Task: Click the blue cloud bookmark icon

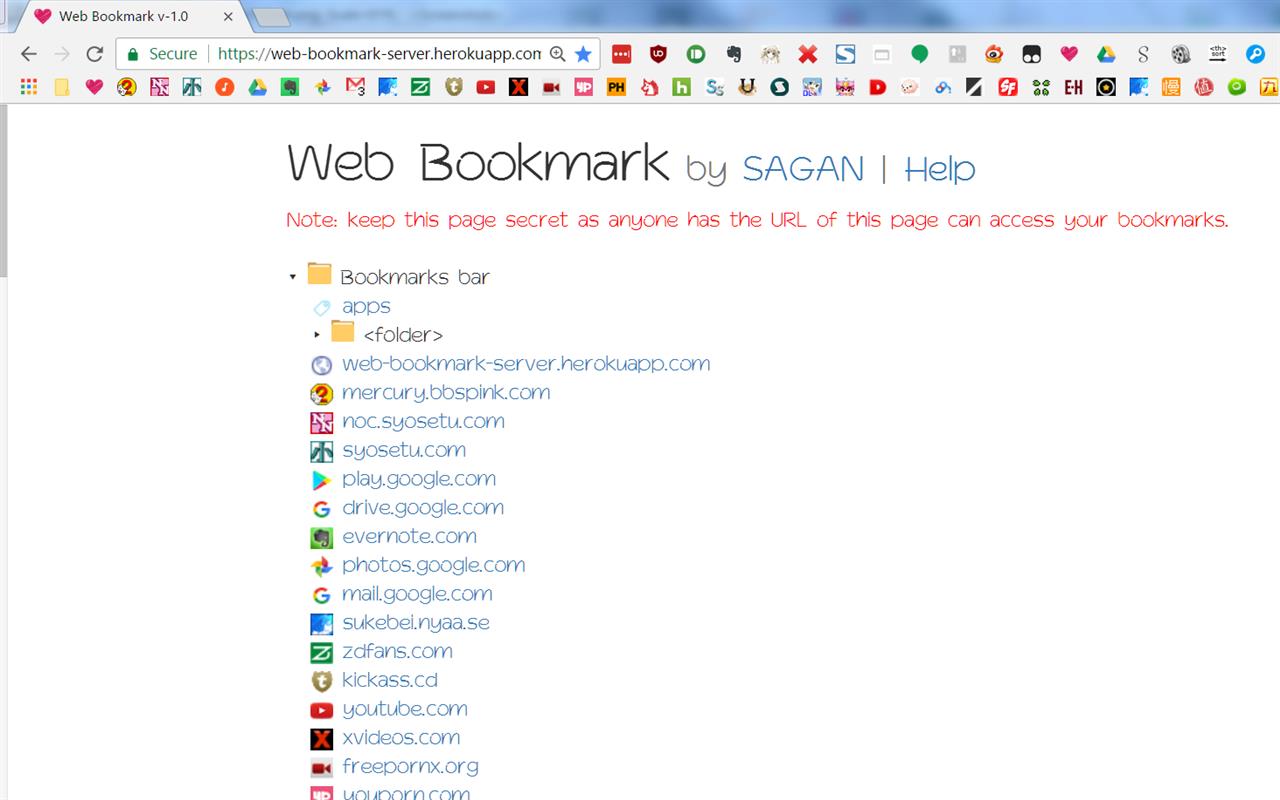Action: coord(943,87)
